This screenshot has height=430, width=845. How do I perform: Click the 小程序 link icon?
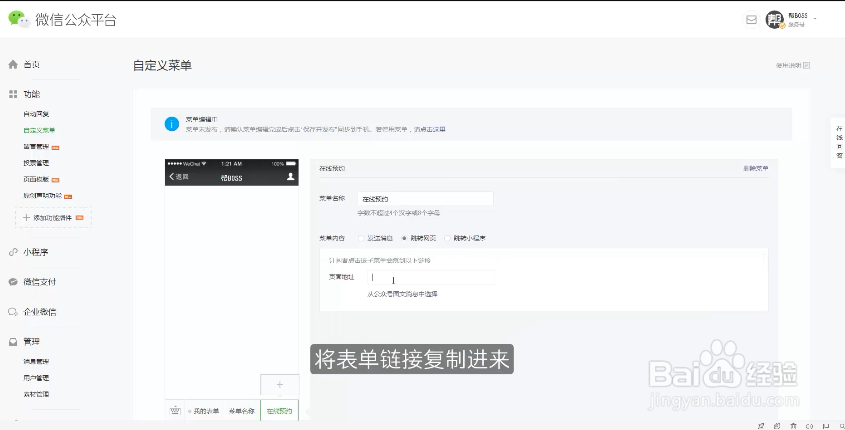click(x=13, y=252)
